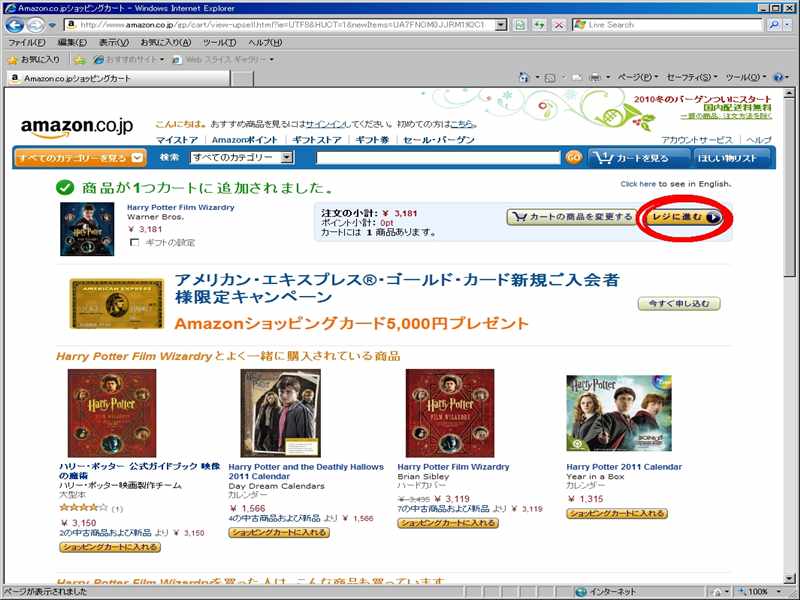Click the cart item's Harry Potter cover thumbnail

87,229
